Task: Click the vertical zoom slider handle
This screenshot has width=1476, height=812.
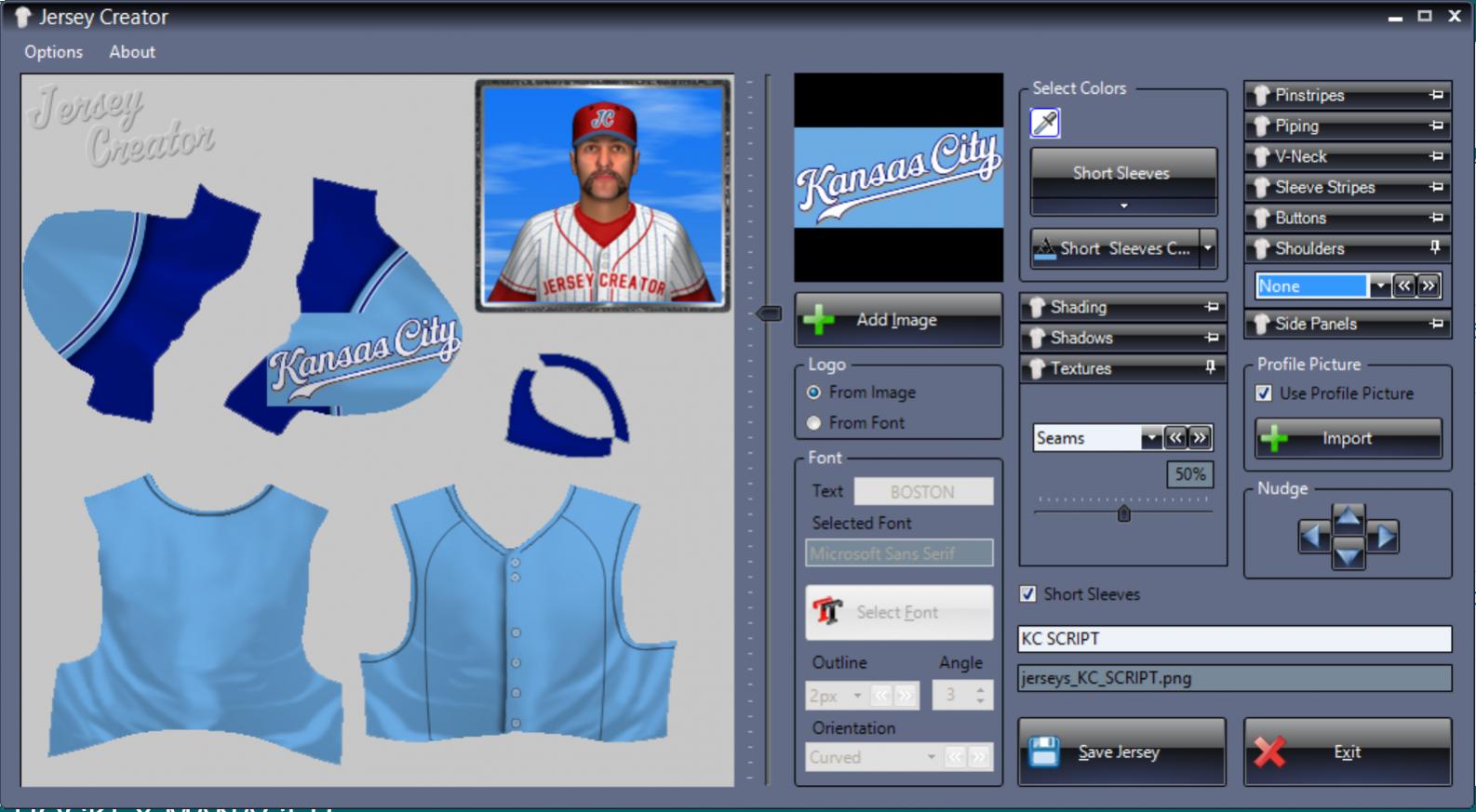Action: (x=769, y=313)
